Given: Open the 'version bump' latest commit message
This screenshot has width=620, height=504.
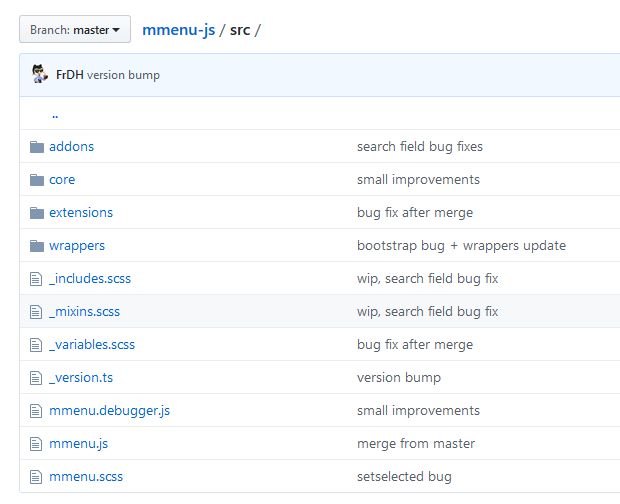Looking at the screenshot, I should [x=123, y=75].
